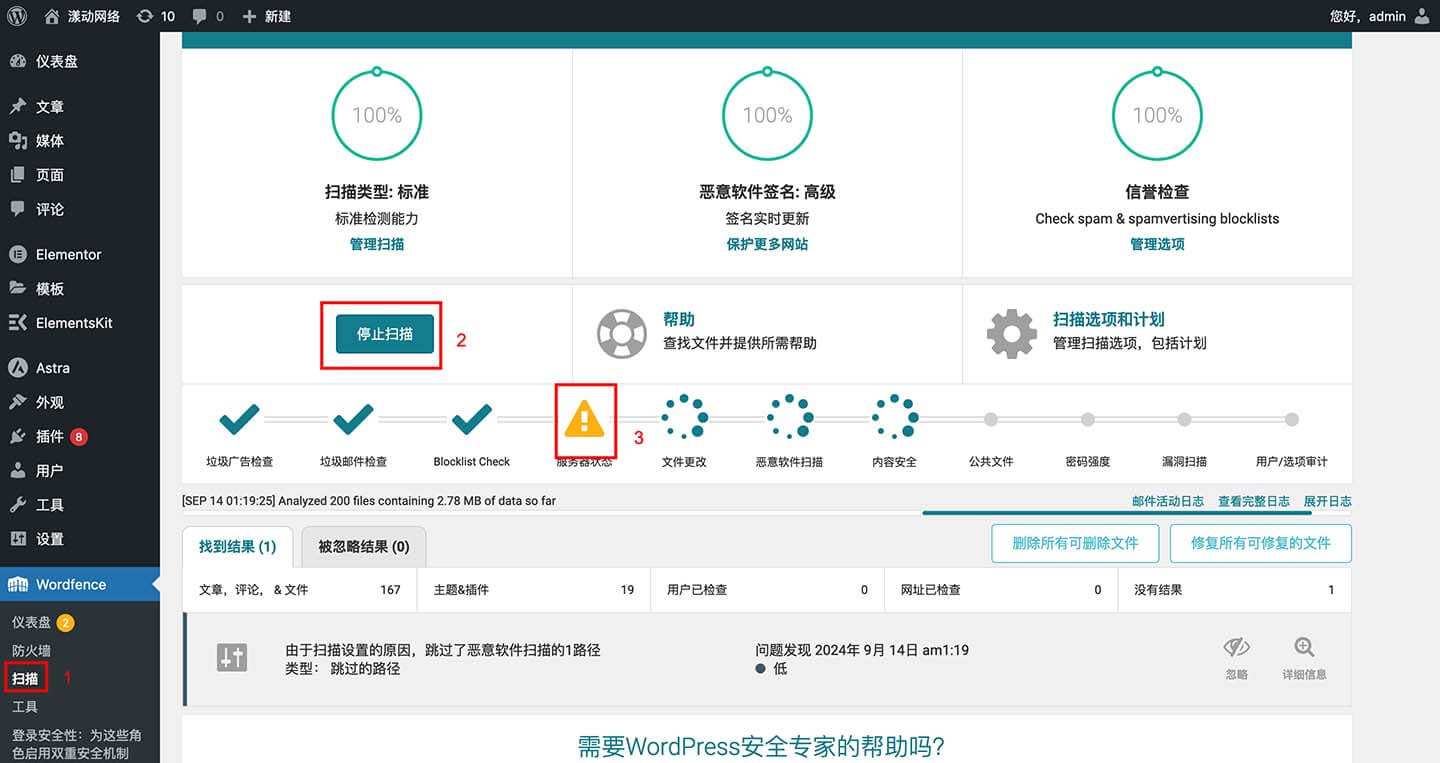Click Blocklist Check checkmark stage

click(x=471, y=419)
